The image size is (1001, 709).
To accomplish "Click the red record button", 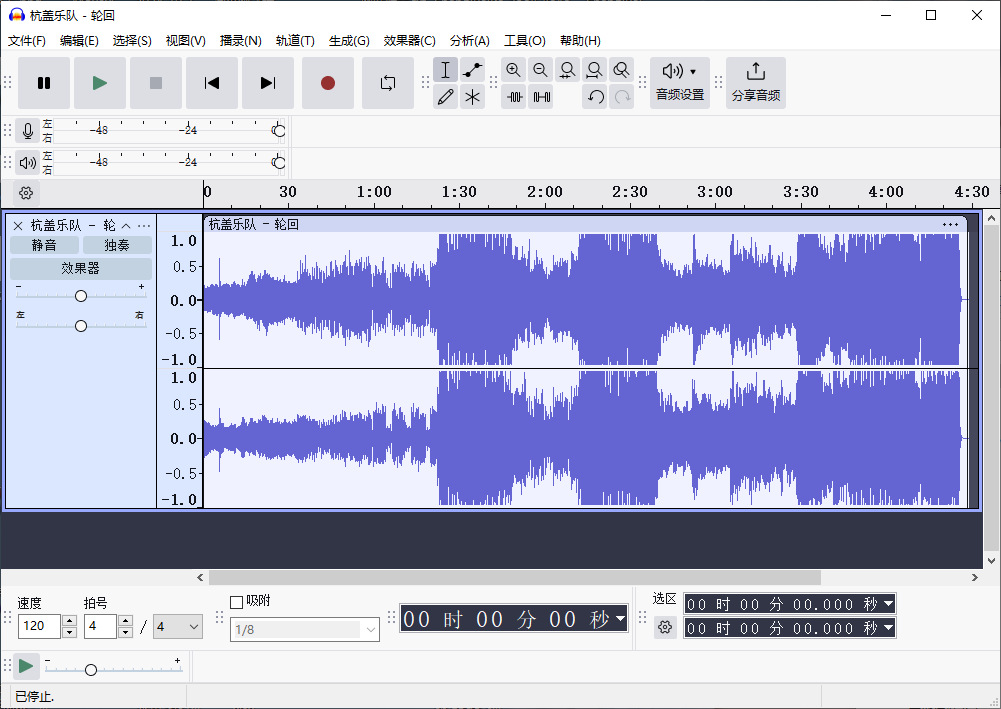I will click(x=328, y=83).
